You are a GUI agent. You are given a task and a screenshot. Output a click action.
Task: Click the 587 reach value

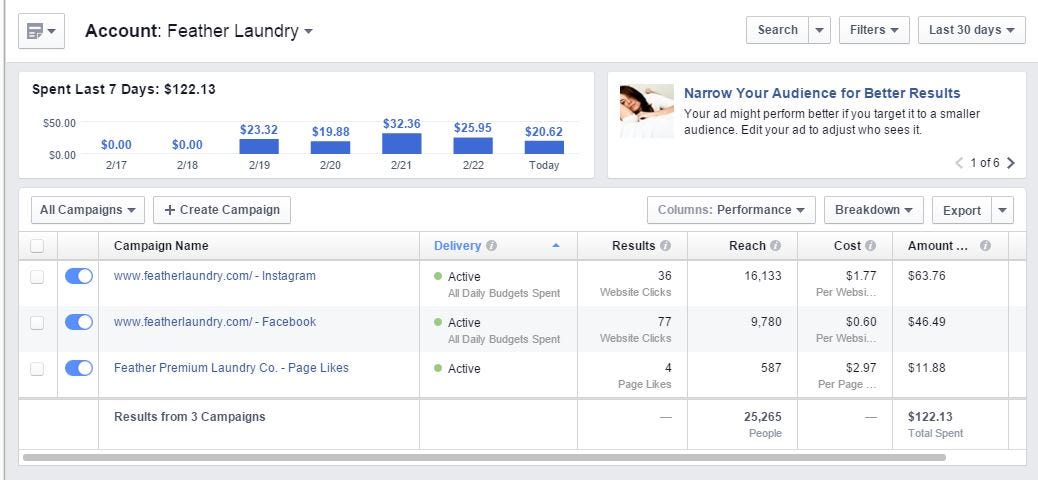(x=771, y=367)
